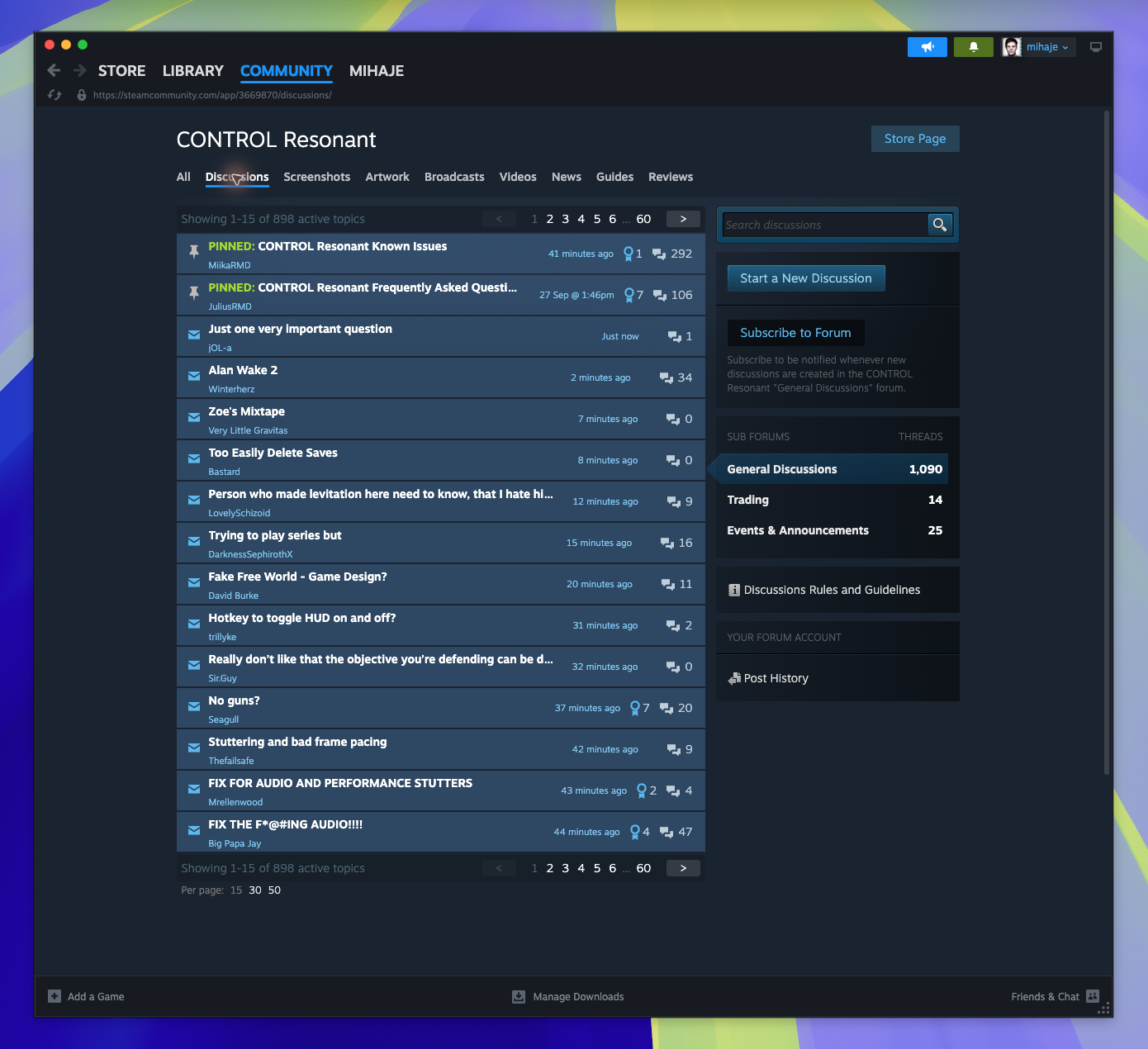Open Events & Announcements sub forum
The image size is (1148, 1049).
pyautogui.click(x=835, y=530)
